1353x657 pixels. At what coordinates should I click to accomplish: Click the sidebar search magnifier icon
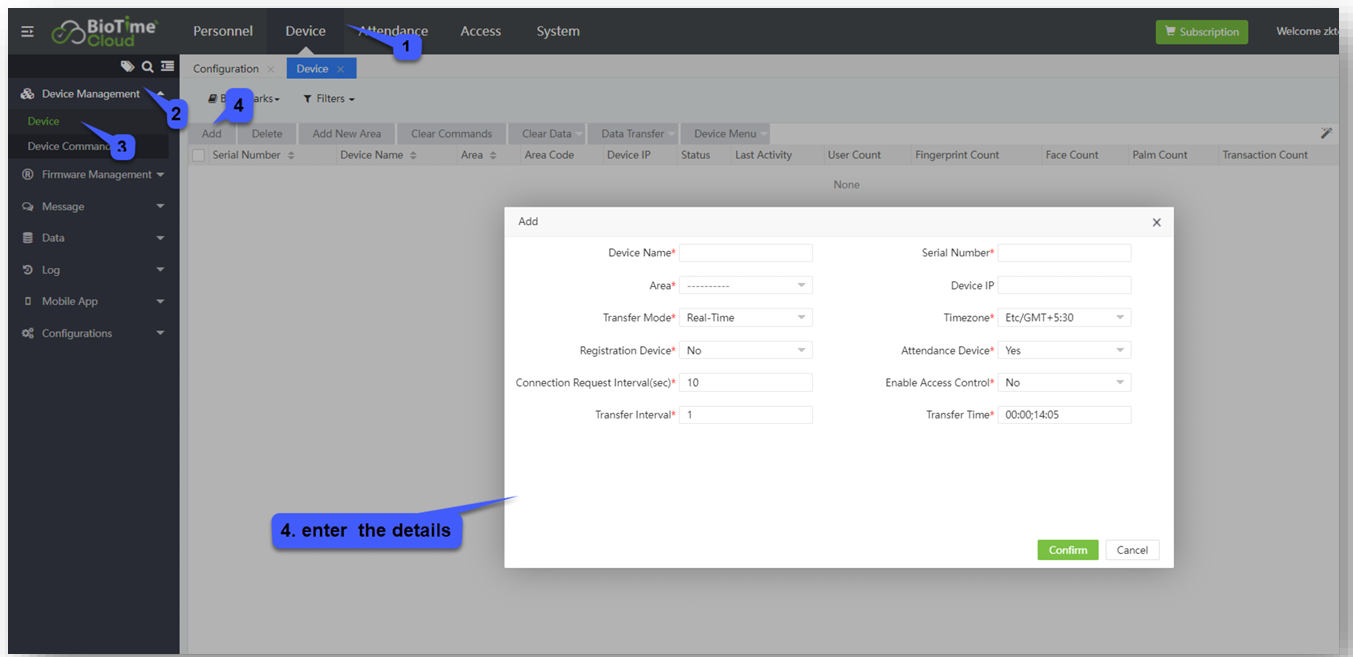click(x=147, y=67)
